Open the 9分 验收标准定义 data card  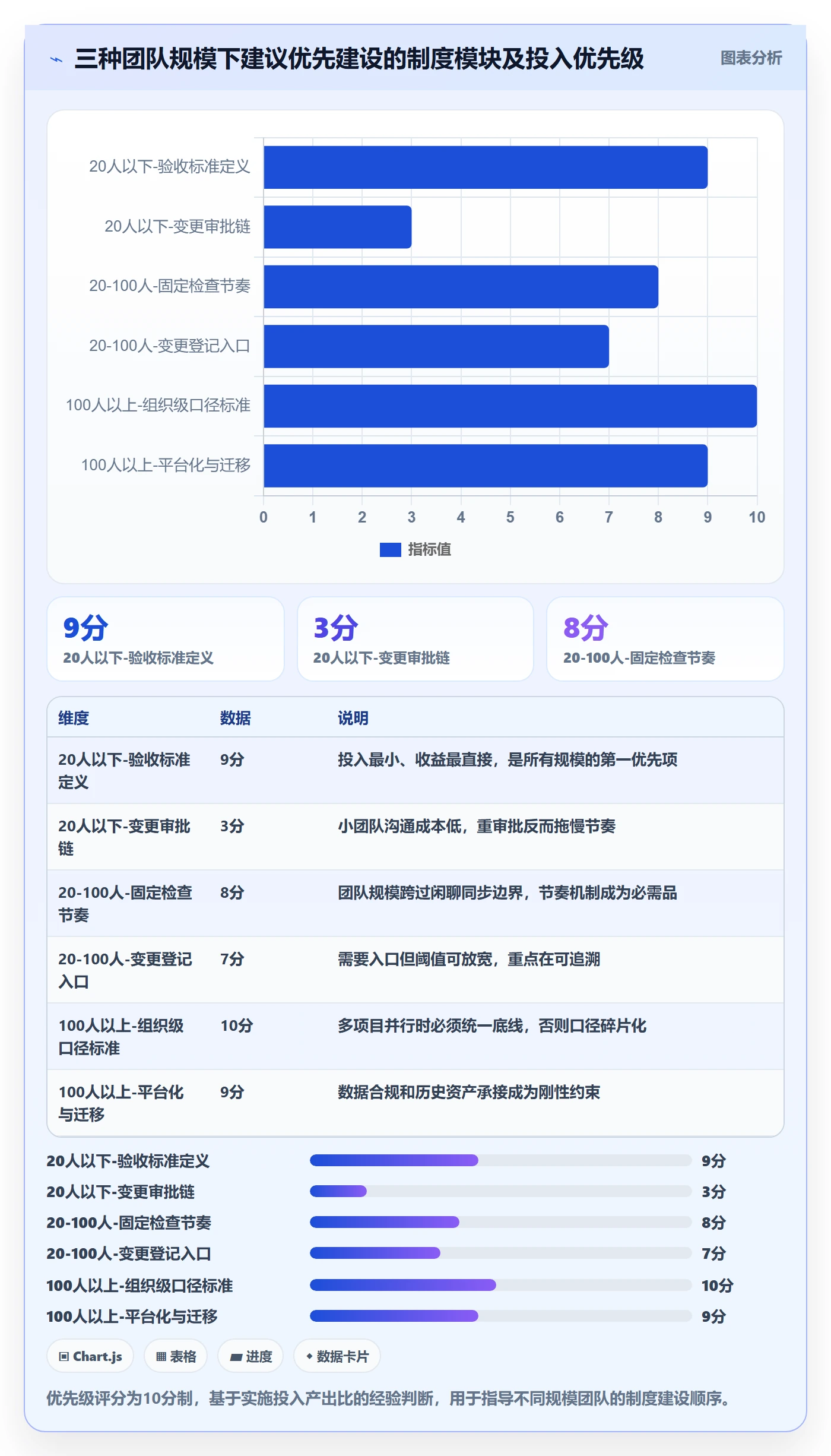tap(166, 639)
